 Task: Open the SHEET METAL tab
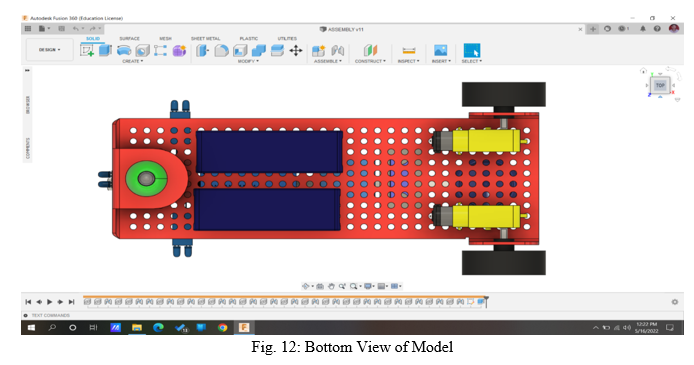click(205, 39)
